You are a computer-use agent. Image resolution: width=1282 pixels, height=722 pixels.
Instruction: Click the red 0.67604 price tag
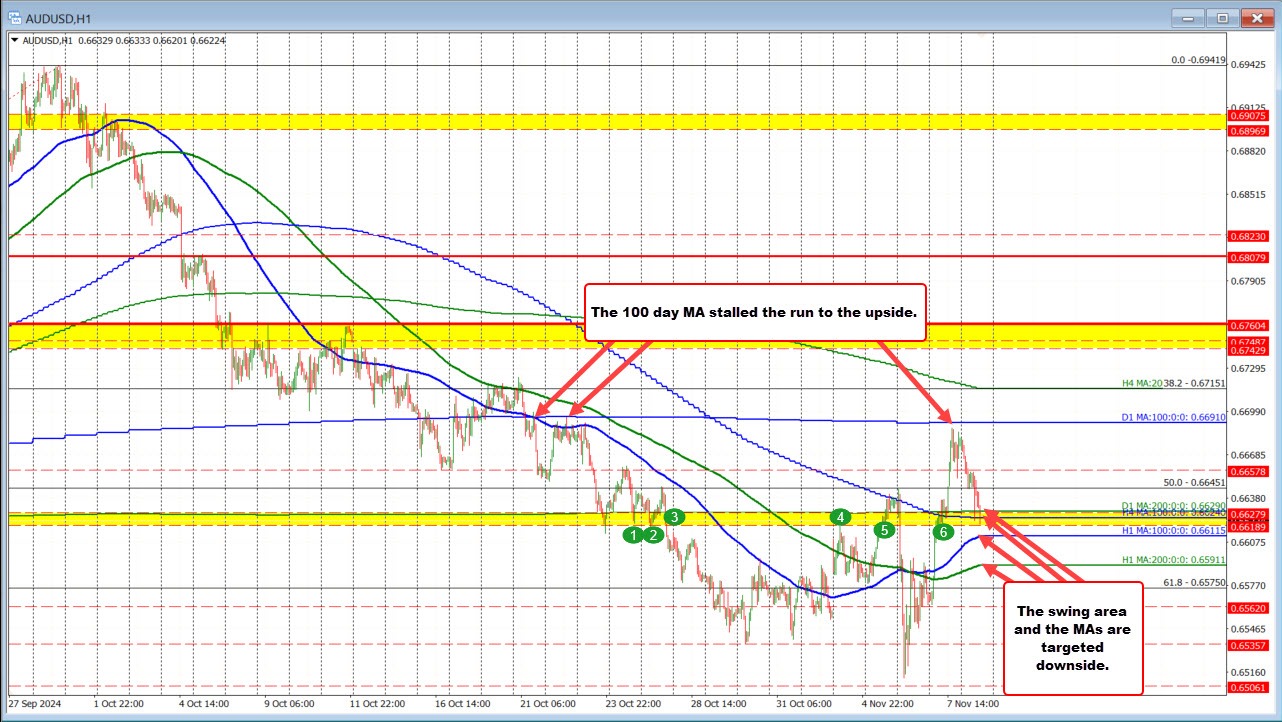[1246, 325]
